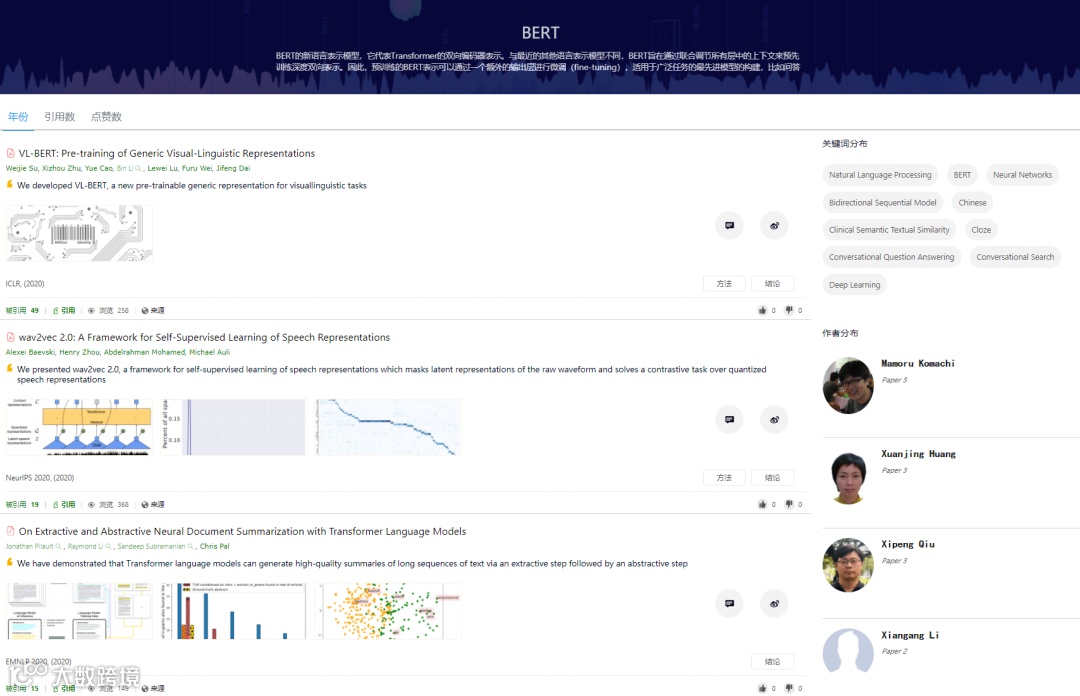
Task: Open the scatter plot thumbnail of the Summarization paper
Action: pyautogui.click(x=388, y=611)
